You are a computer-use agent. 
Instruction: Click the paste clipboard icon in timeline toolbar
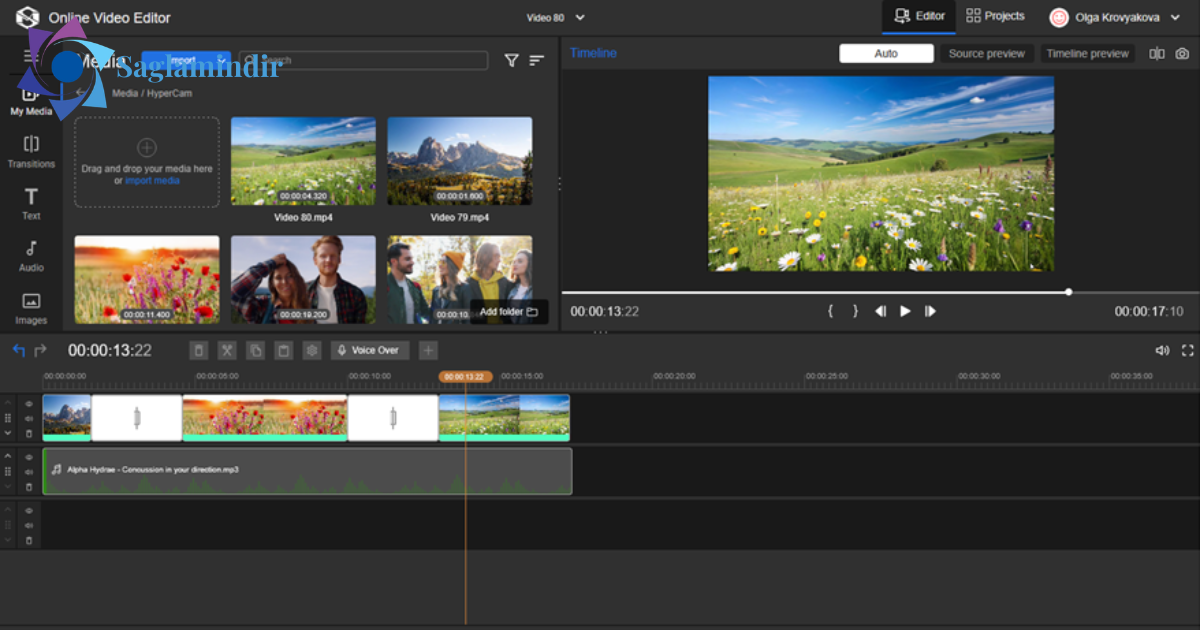(x=283, y=350)
